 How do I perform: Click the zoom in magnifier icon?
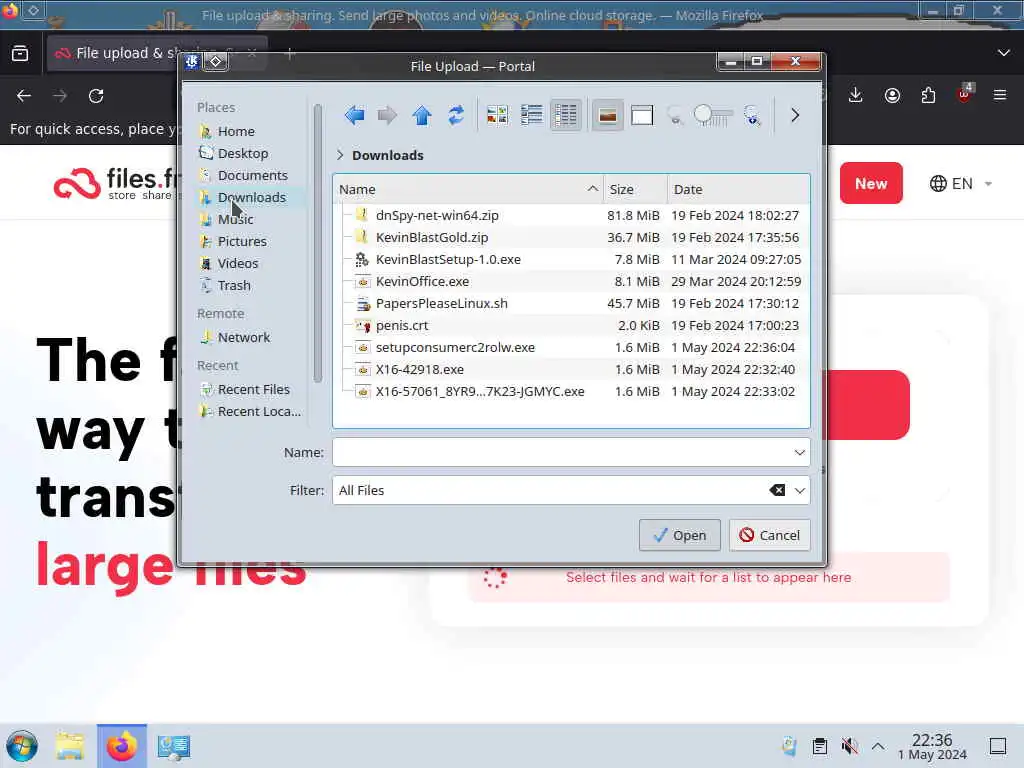(x=752, y=116)
